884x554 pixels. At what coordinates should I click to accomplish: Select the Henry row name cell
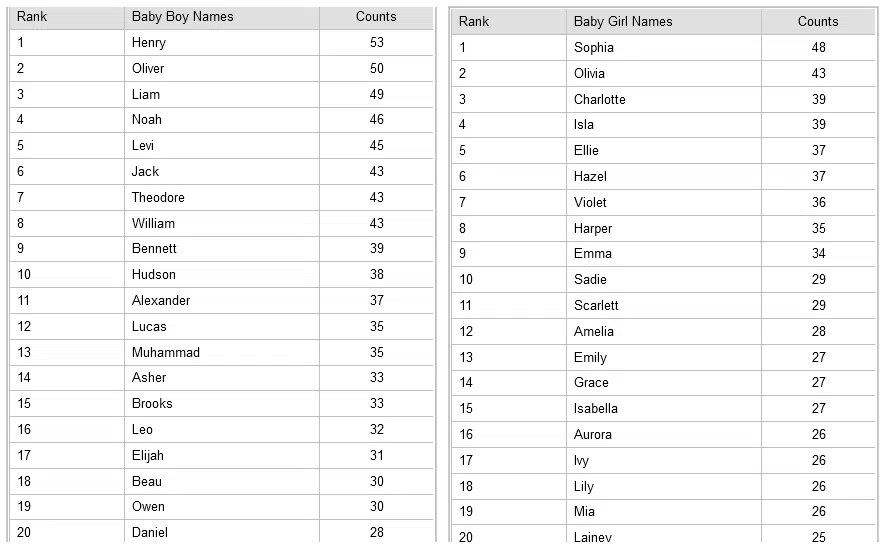click(x=222, y=43)
